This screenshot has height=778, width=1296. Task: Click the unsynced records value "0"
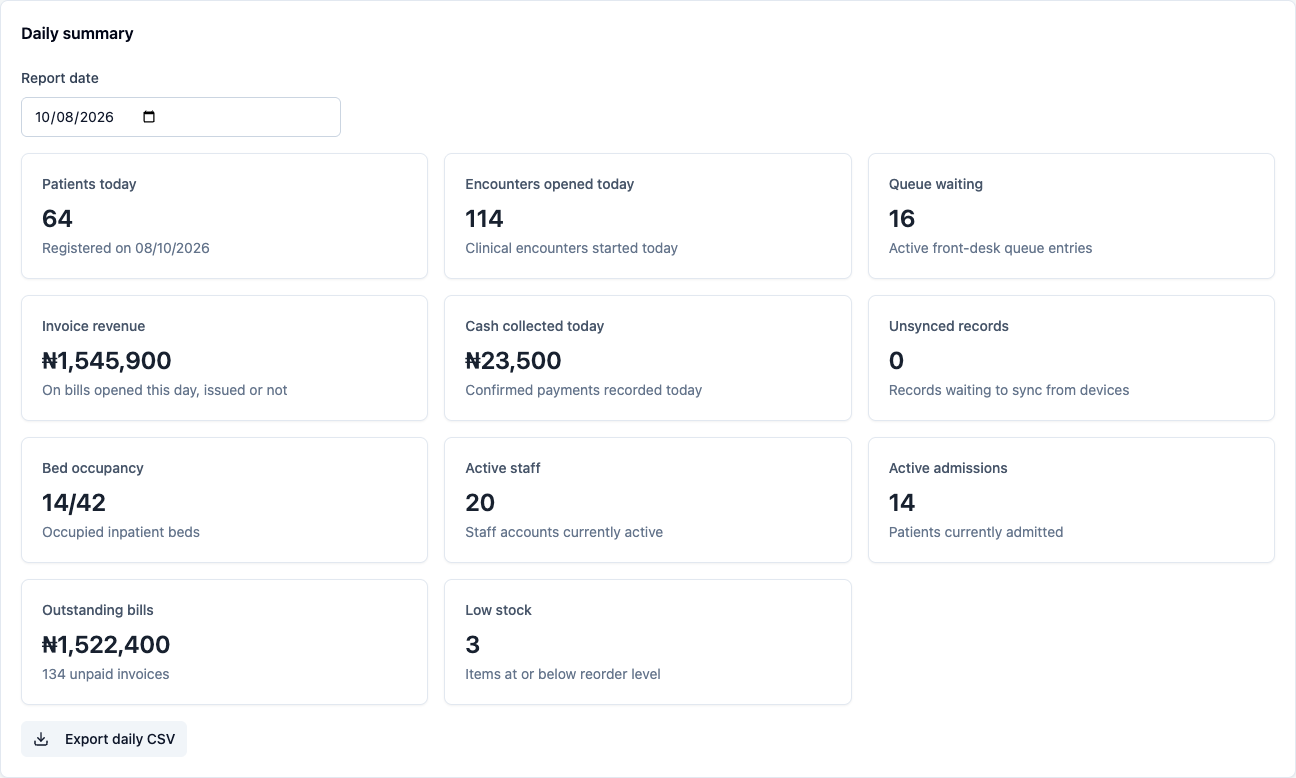[896, 360]
